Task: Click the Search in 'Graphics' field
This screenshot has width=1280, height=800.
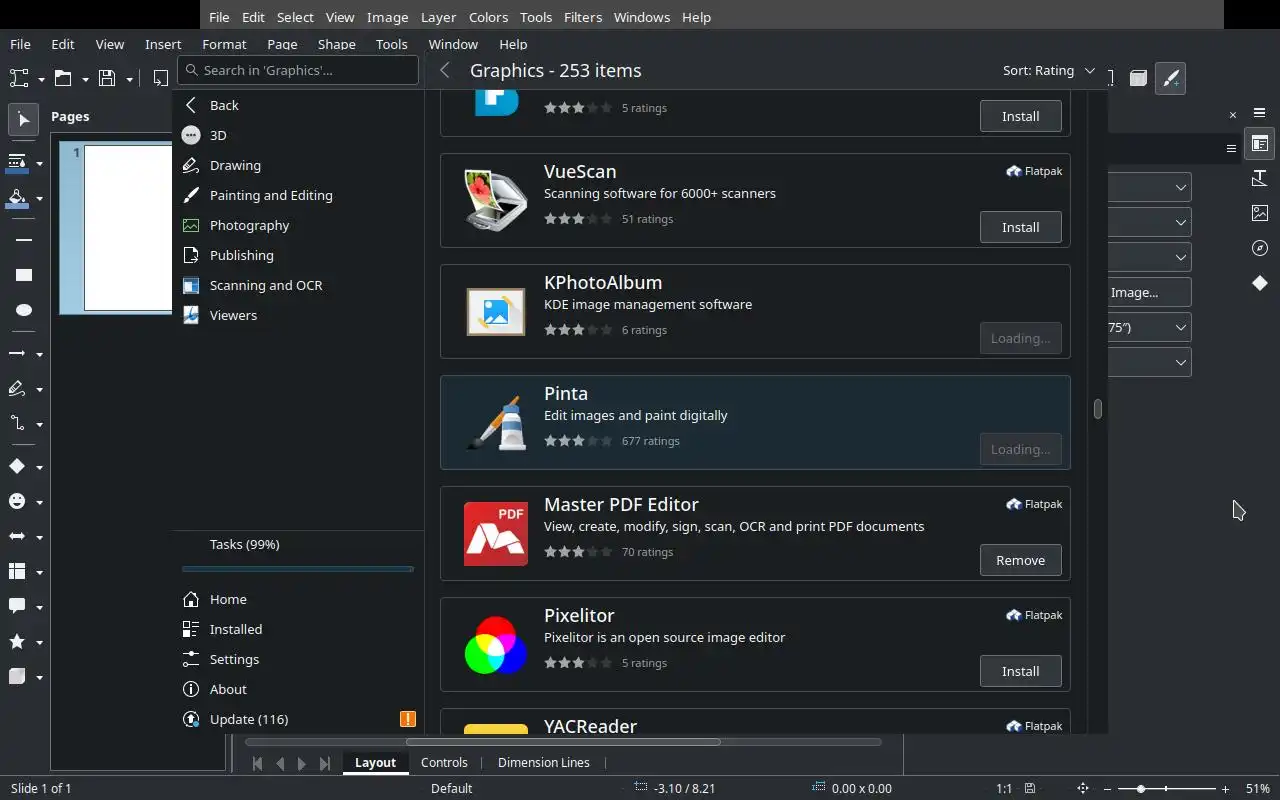Action: click(298, 70)
